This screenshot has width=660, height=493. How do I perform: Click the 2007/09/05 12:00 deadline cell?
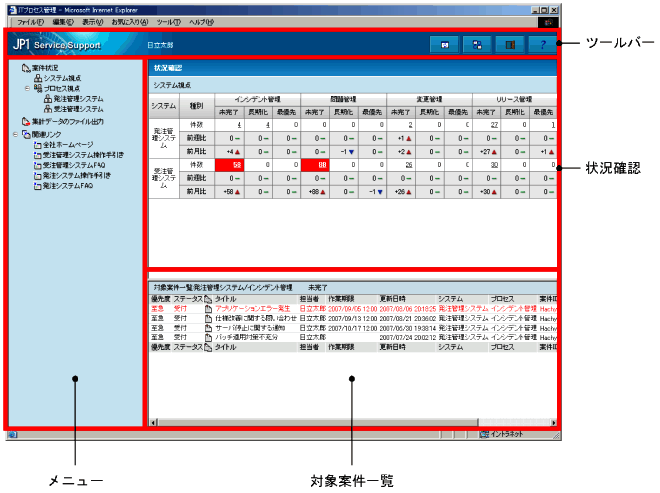pos(352,309)
